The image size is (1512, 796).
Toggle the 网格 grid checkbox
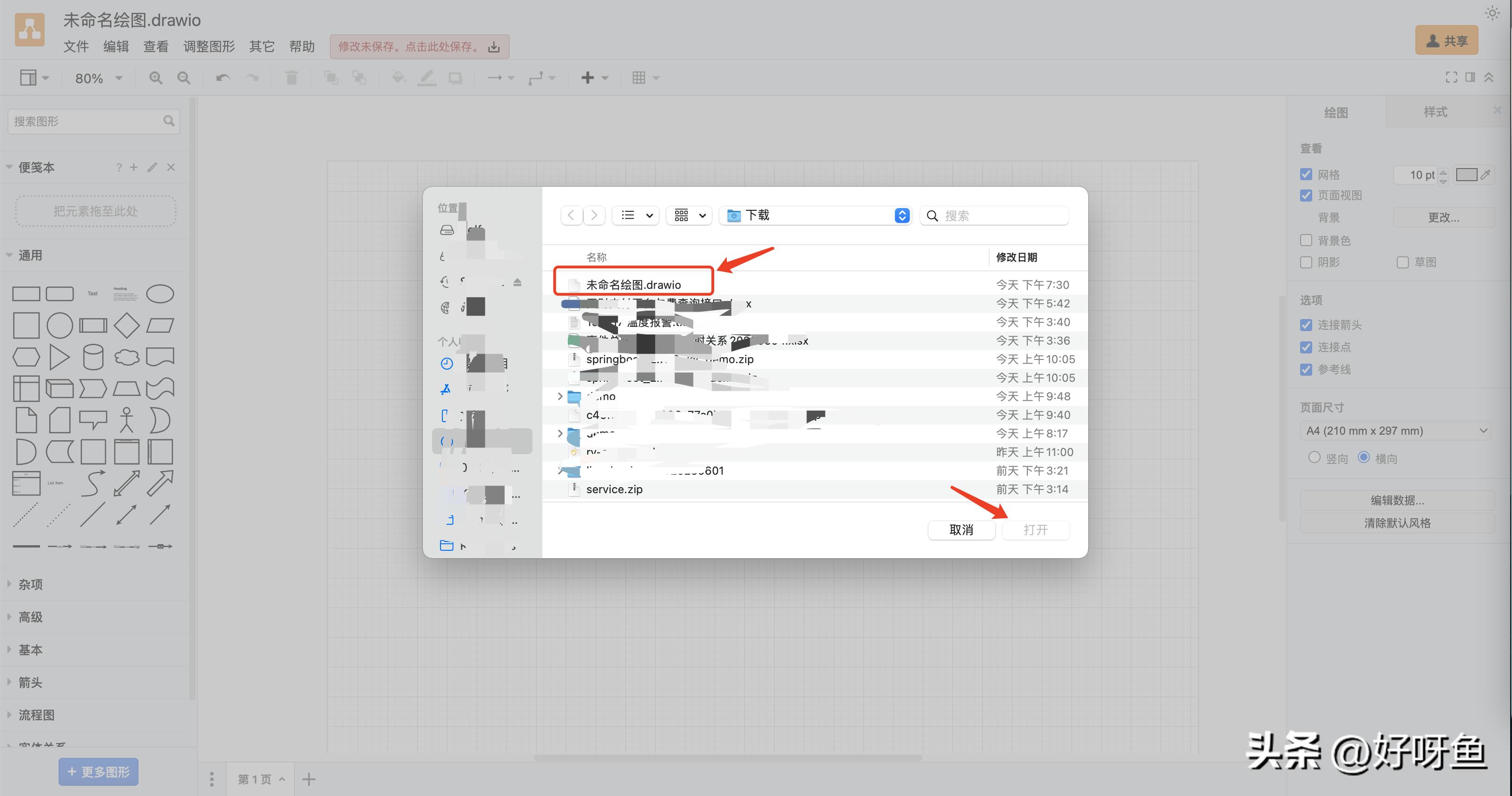point(1306,175)
